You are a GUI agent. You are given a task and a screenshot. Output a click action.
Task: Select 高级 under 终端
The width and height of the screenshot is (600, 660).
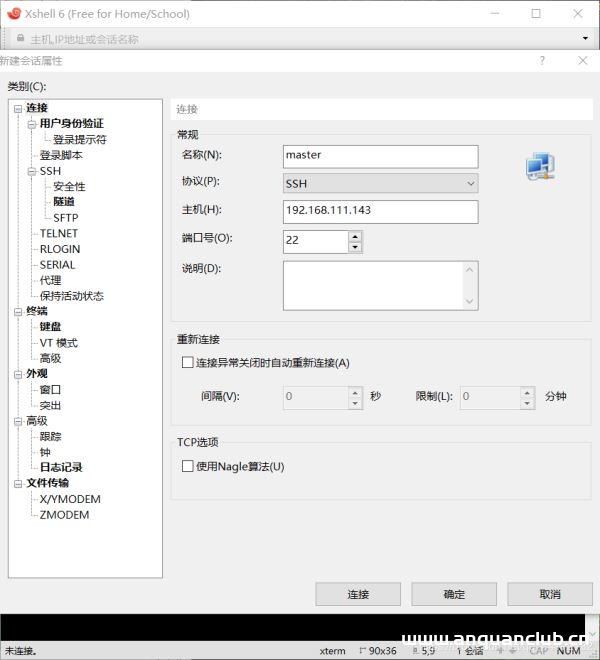(50, 358)
